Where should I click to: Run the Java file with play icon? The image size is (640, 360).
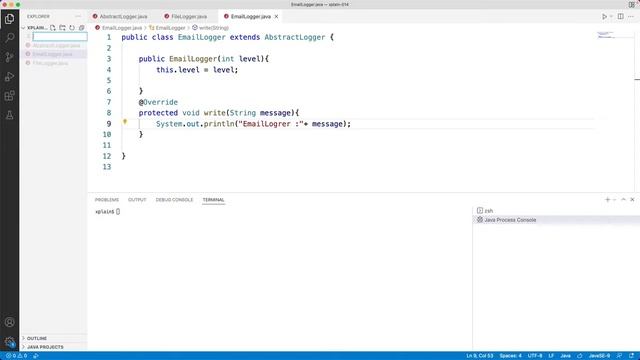604,16
